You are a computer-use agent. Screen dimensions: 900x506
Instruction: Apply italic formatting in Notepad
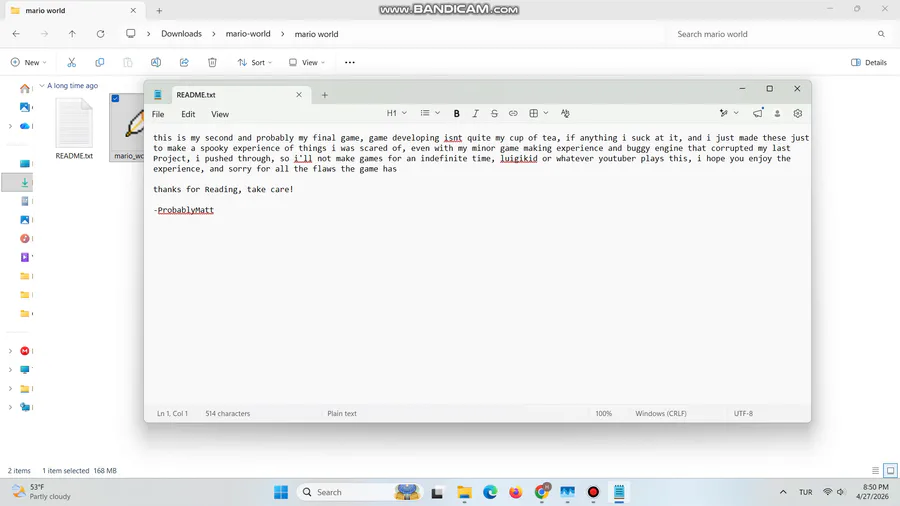[475, 114]
